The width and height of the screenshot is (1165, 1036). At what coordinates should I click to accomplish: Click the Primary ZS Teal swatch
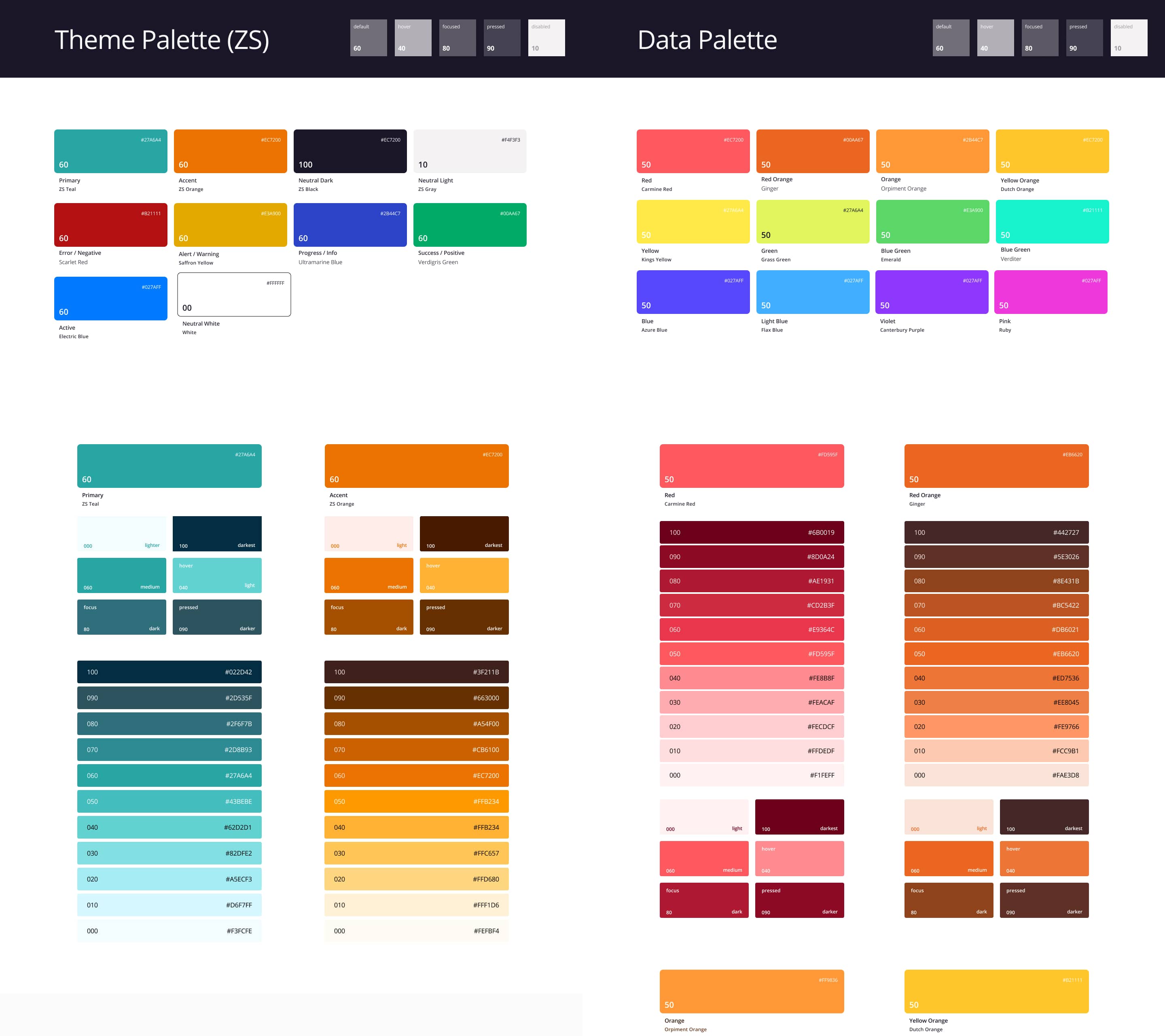[x=110, y=151]
